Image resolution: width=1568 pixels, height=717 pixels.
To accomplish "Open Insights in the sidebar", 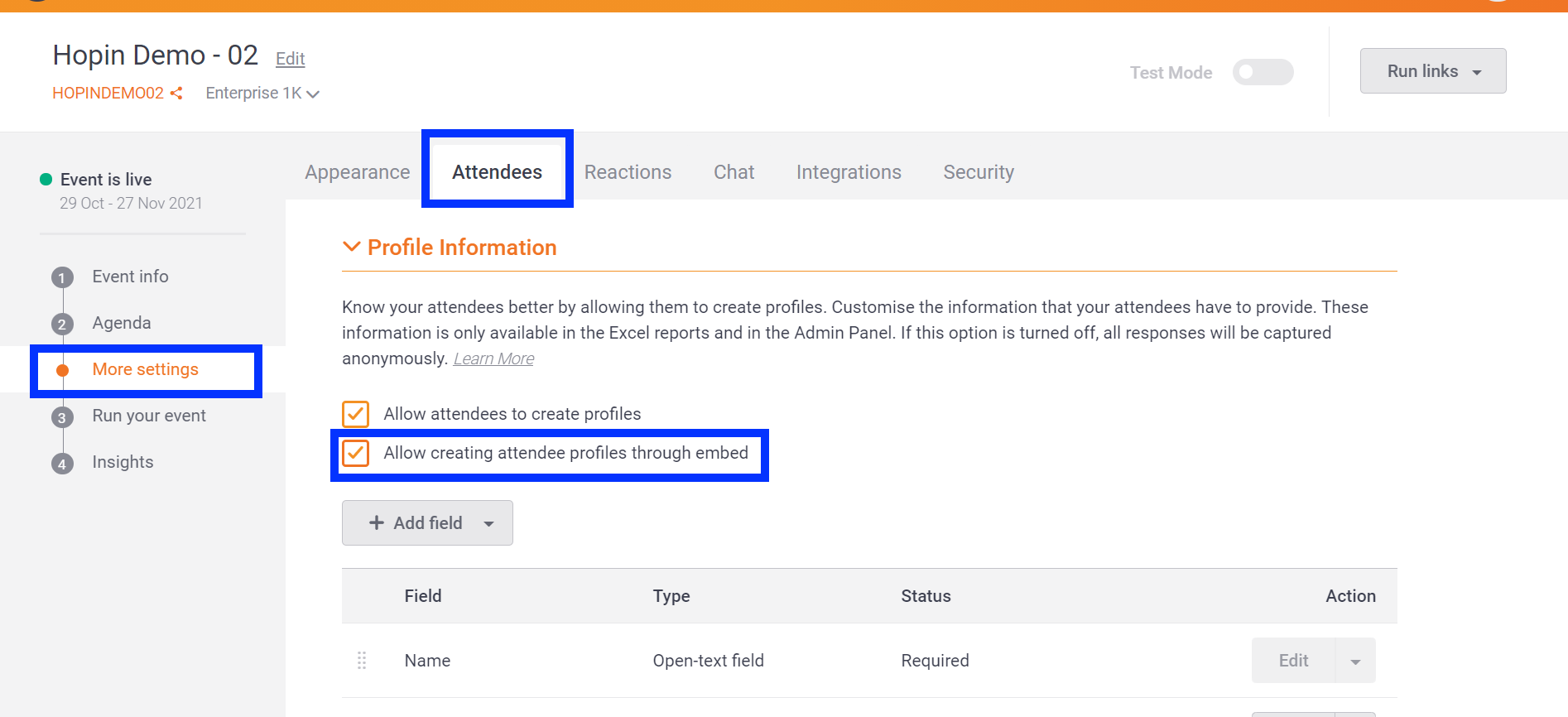I will tap(123, 462).
